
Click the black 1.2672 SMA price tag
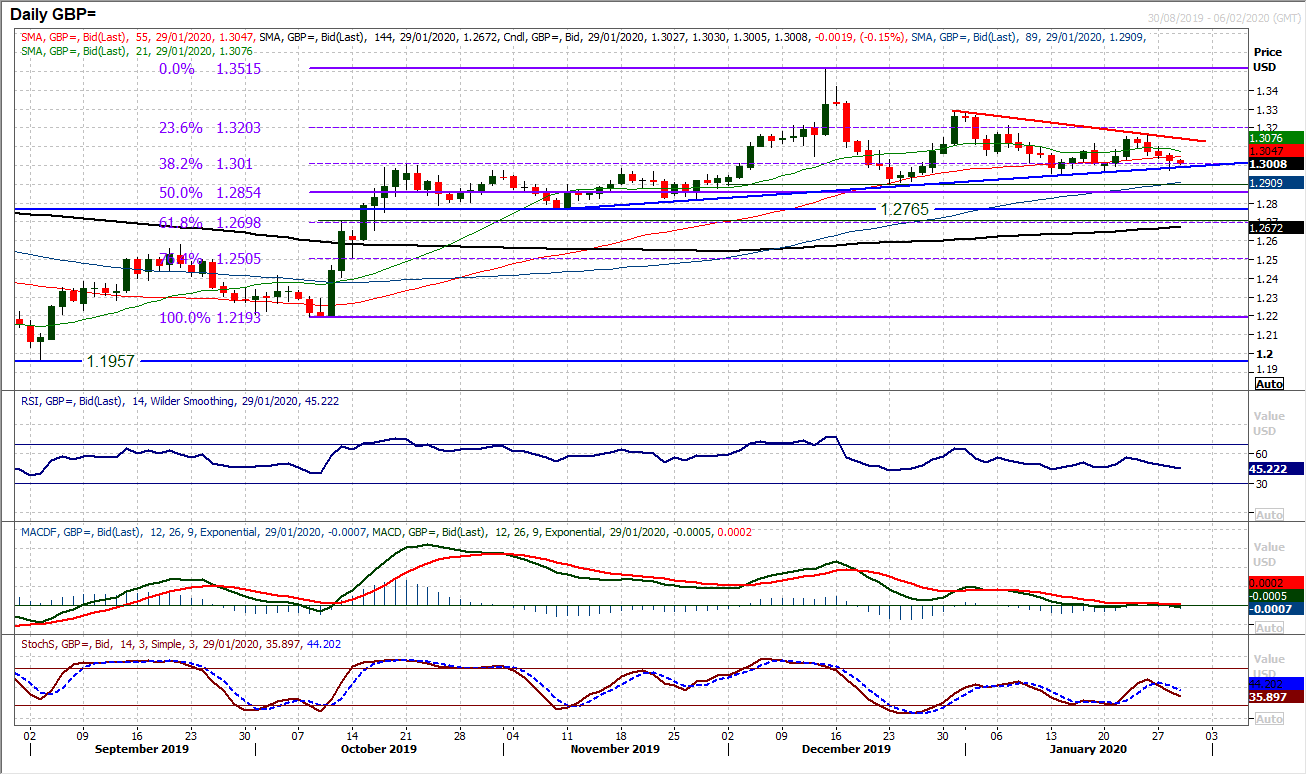pyautogui.click(x=1276, y=228)
